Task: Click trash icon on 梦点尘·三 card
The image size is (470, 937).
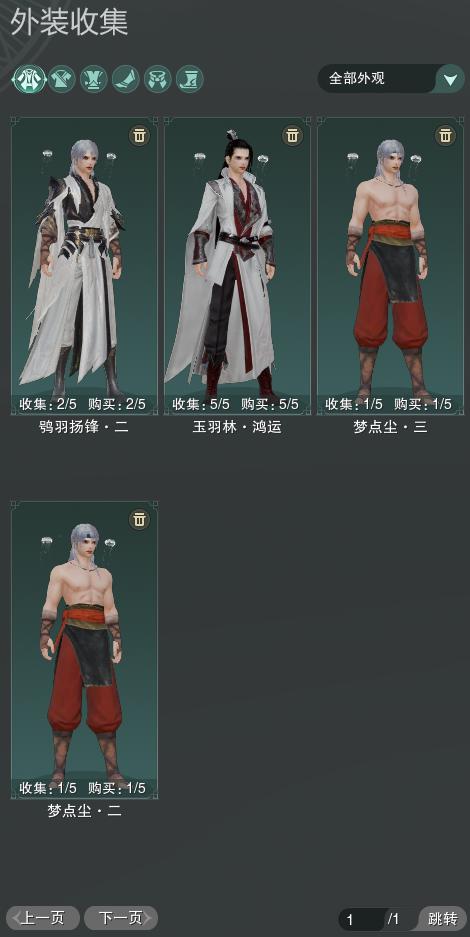Action: pos(446,136)
